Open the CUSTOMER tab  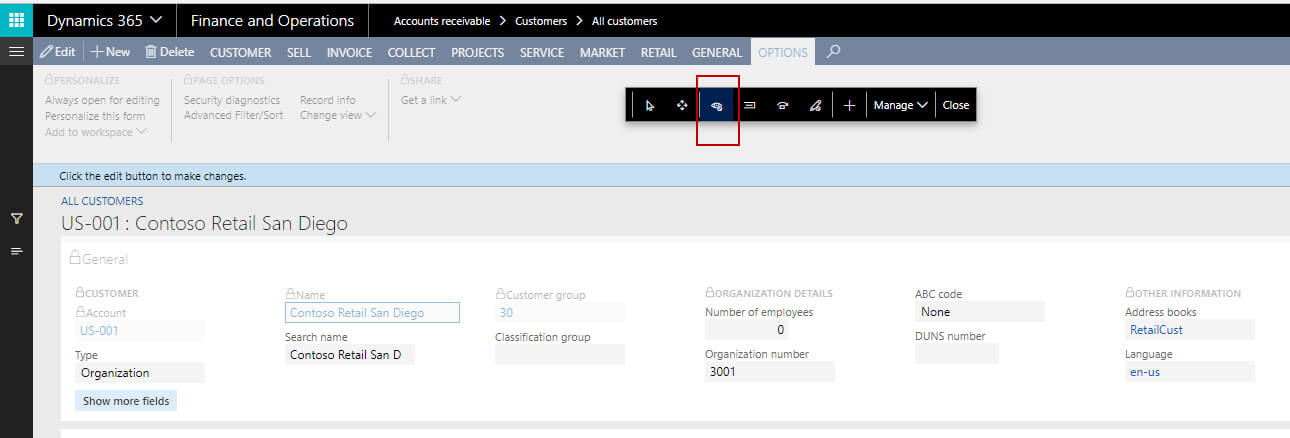tap(240, 52)
